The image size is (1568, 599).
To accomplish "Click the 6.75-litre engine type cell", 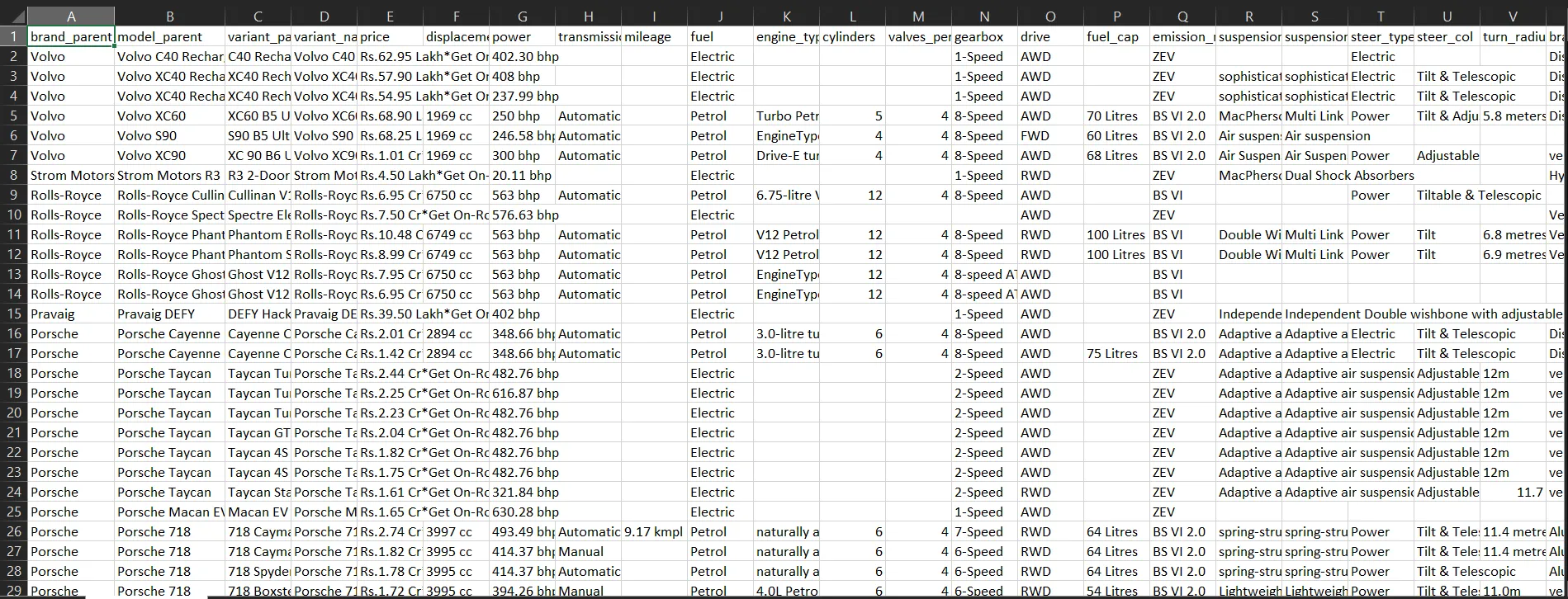I will pos(786,195).
